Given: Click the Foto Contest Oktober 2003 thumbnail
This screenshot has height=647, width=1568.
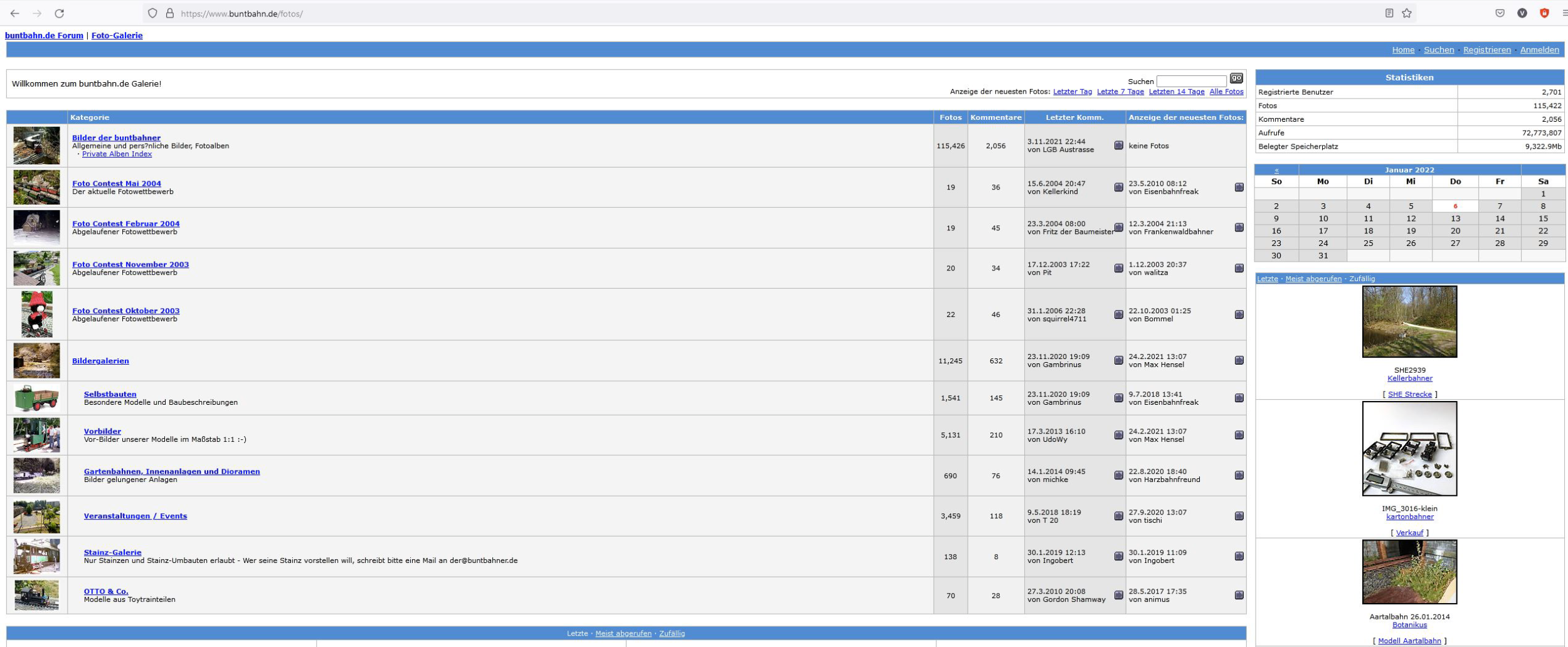Looking at the screenshot, I should click(x=36, y=314).
